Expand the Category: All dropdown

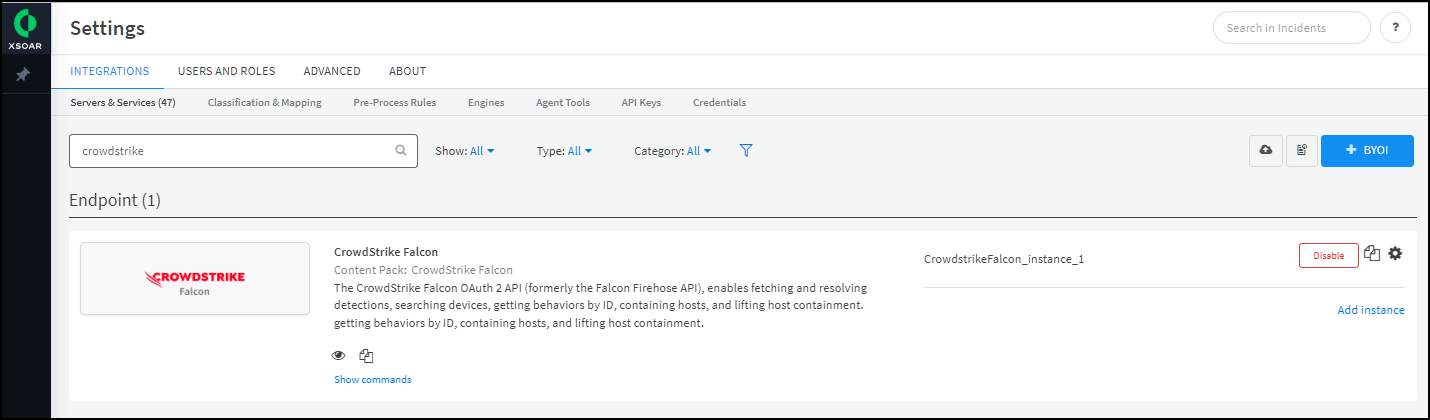coord(673,151)
